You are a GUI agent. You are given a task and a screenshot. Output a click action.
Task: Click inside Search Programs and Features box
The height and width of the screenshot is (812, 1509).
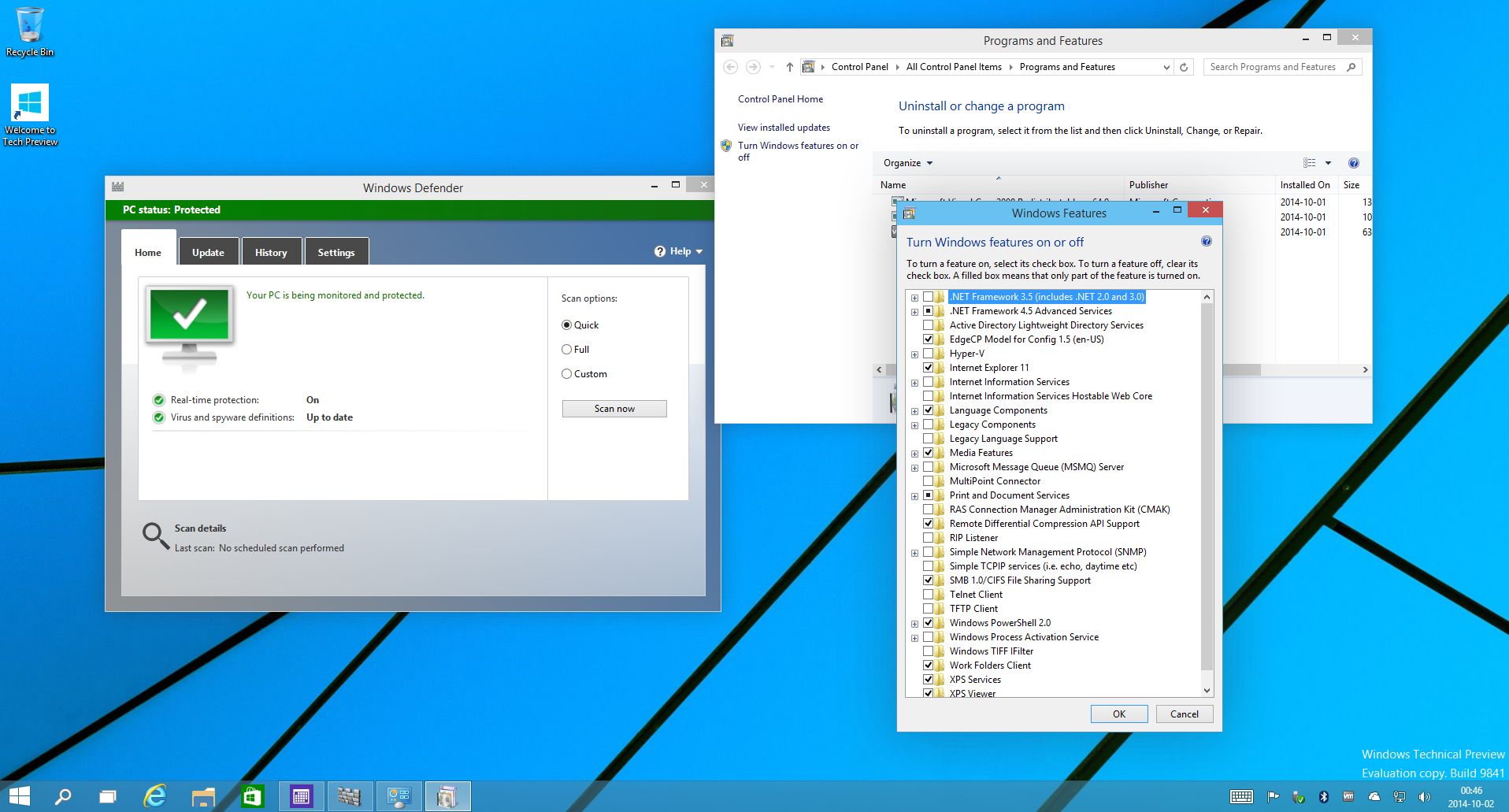[1272, 67]
